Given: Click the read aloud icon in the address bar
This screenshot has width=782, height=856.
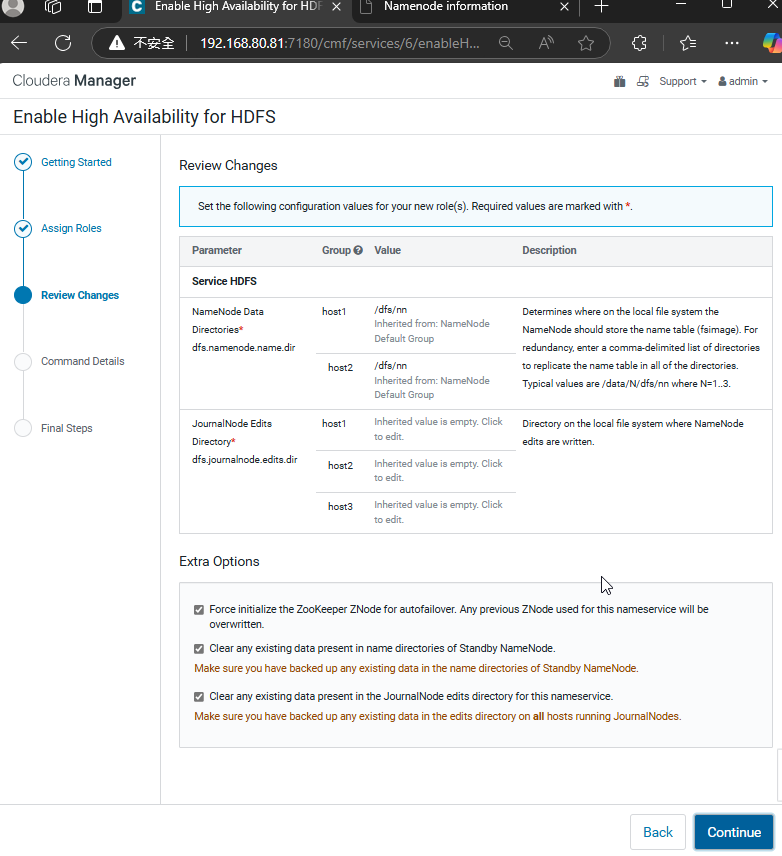Looking at the screenshot, I should click(x=546, y=43).
